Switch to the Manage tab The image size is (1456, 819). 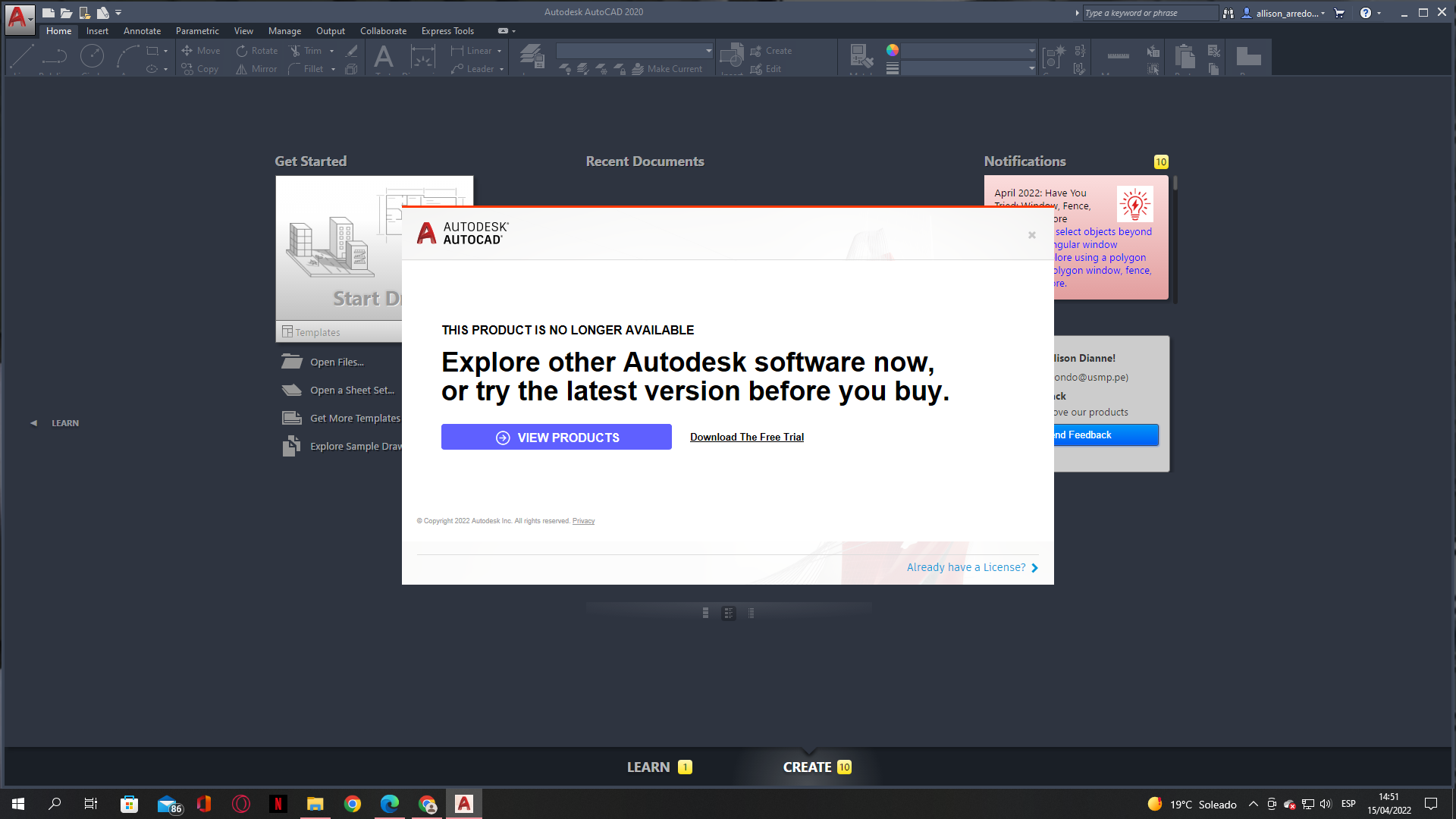284,31
